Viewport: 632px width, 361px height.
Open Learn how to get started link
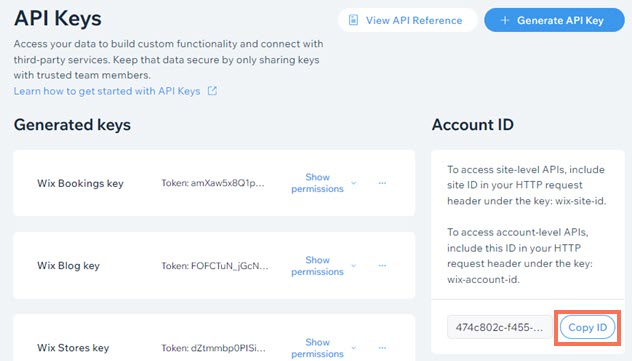coord(107,91)
